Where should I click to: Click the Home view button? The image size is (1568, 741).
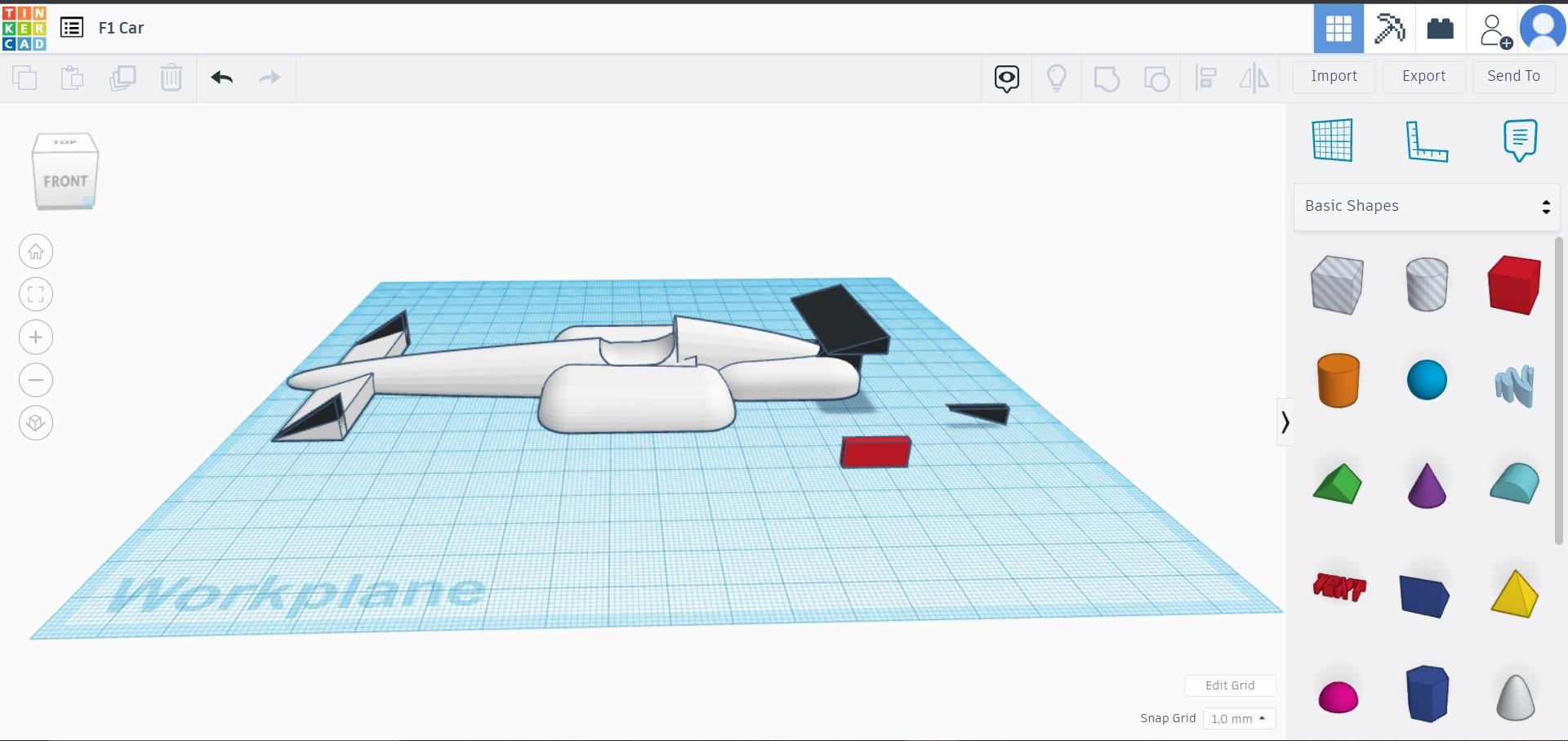click(36, 252)
